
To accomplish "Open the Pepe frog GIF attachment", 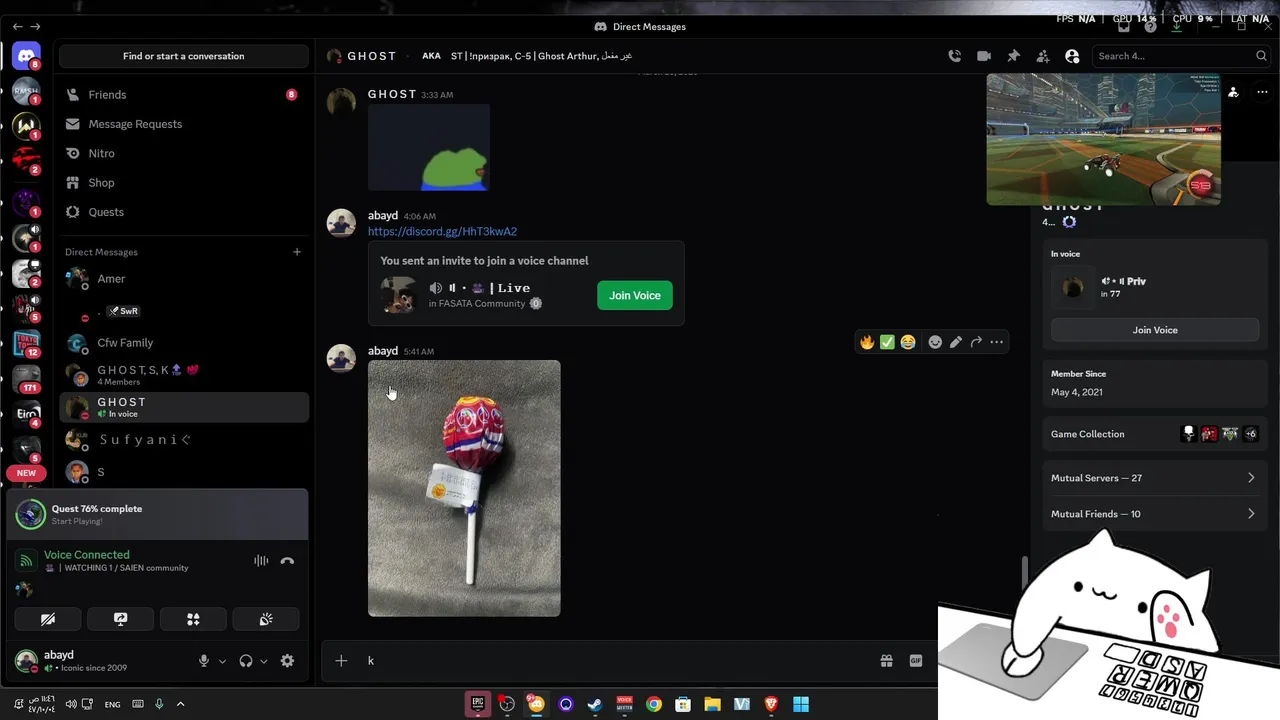I will coord(429,147).
